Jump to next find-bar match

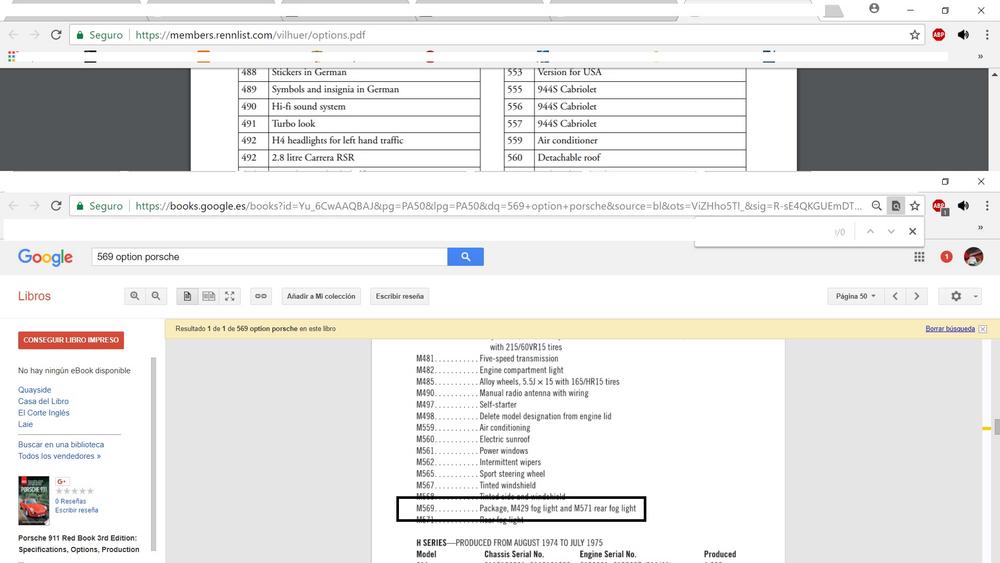(x=891, y=231)
